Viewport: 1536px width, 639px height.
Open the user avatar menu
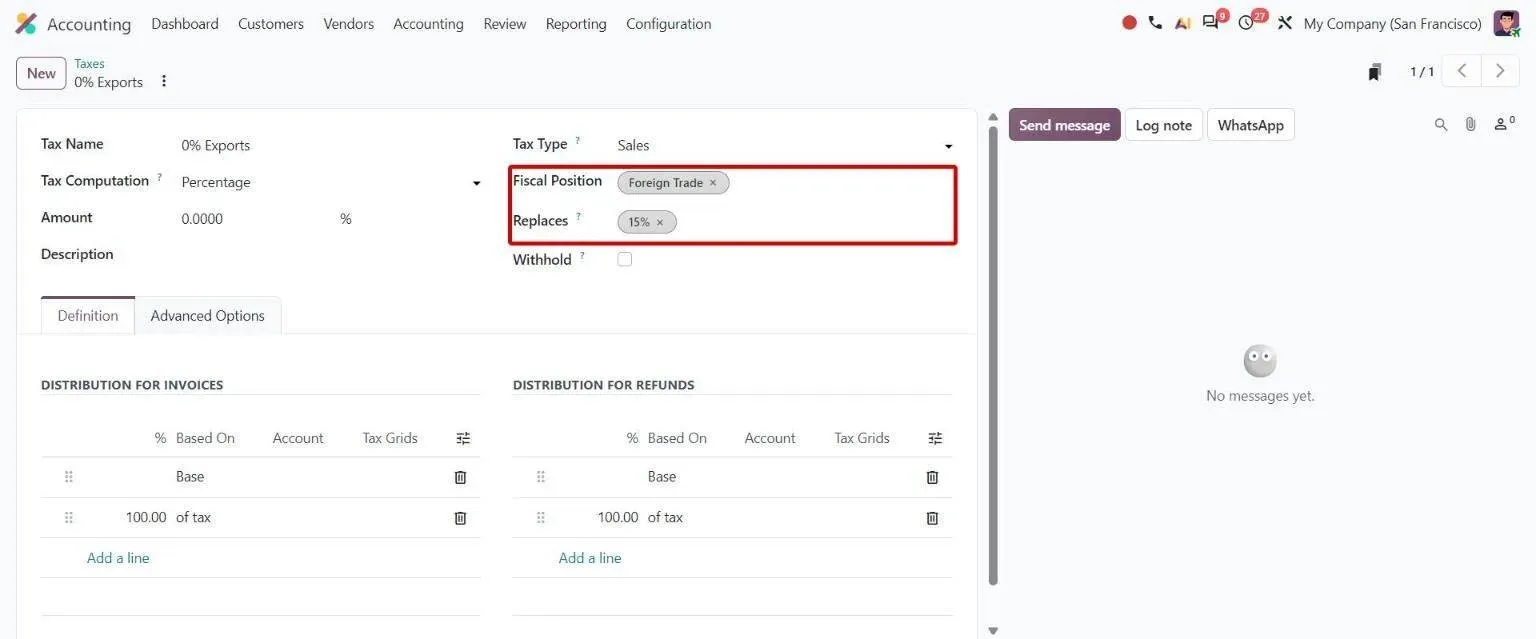coord(1506,23)
